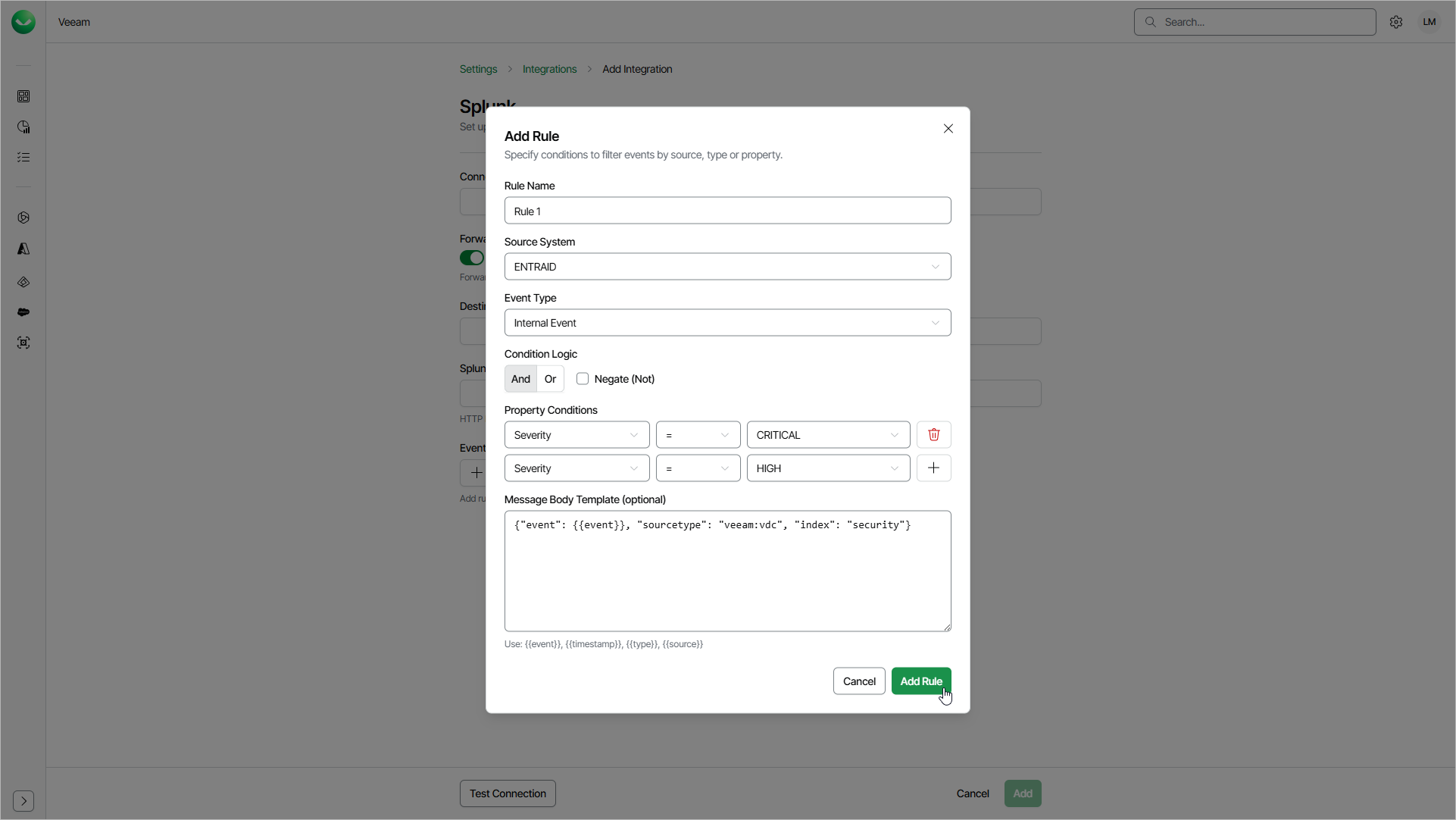Image resolution: width=1456 pixels, height=820 pixels.
Task: Close the Add Rule dialog
Action: (948, 128)
